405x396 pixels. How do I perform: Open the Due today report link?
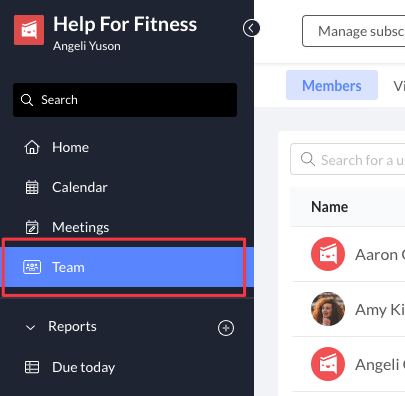click(x=83, y=367)
